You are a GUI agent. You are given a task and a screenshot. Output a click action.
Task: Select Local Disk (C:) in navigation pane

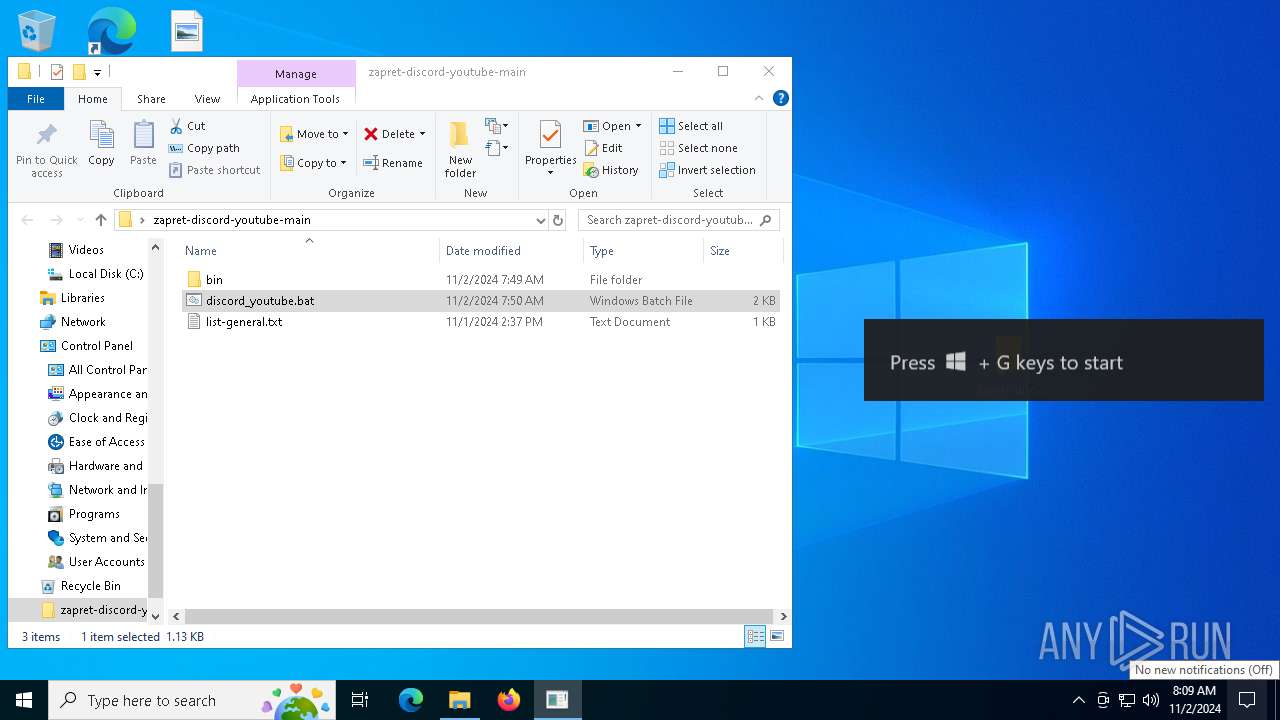tap(95, 274)
